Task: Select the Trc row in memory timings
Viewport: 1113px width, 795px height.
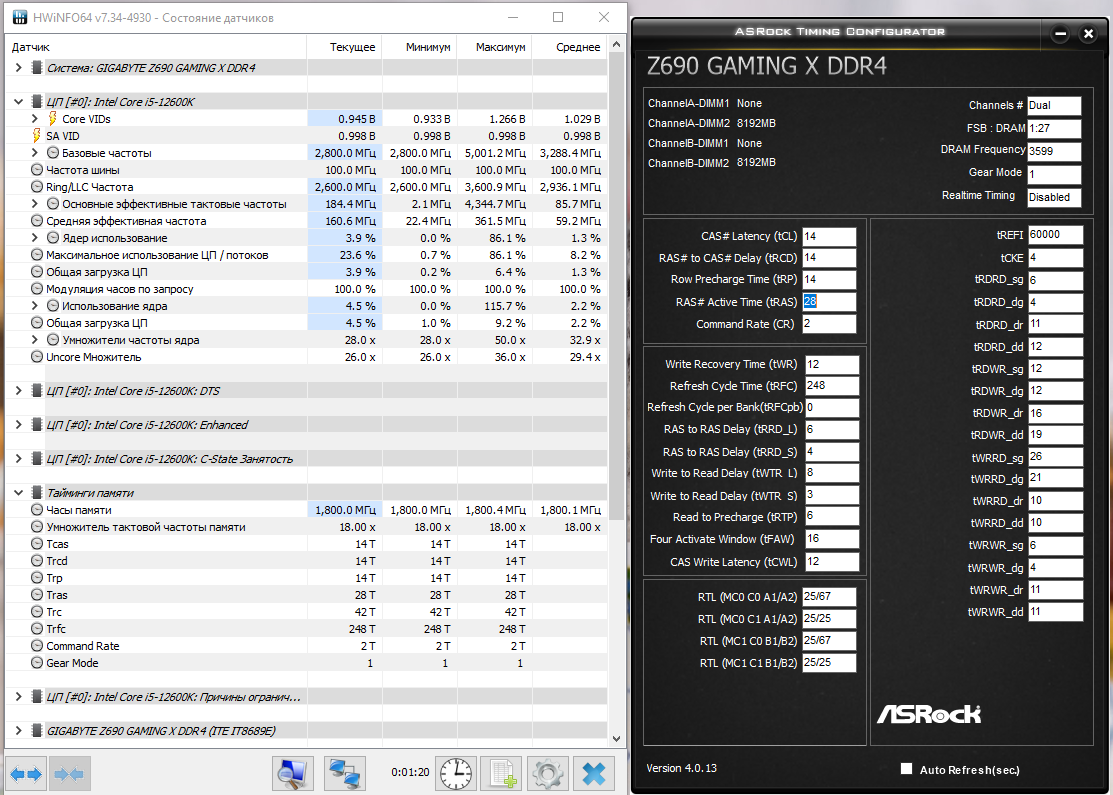Action: [x=307, y=612]
